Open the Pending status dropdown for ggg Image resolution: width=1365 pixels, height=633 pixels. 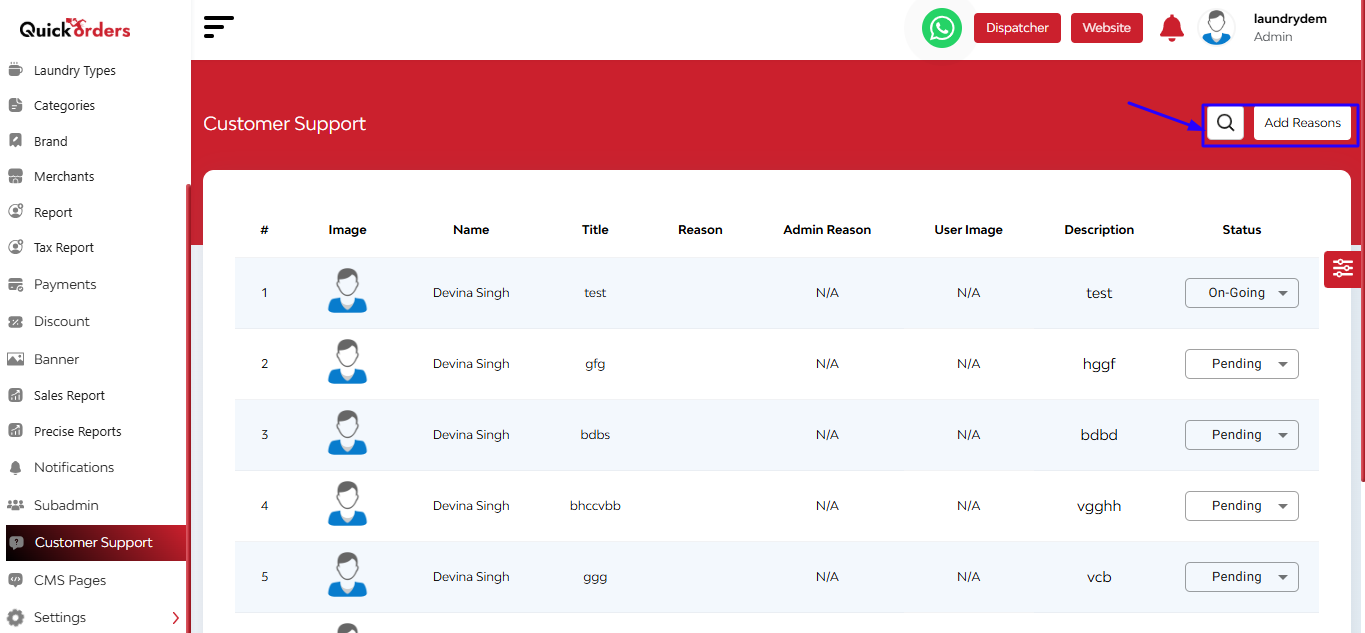pyautogui.click(x=1241, y=577)
